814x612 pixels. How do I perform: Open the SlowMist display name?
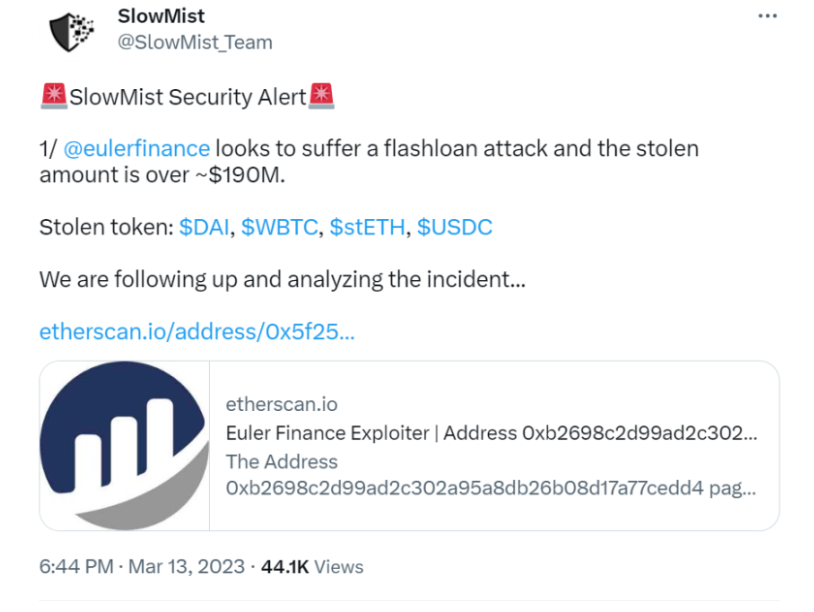click(161, 16)
